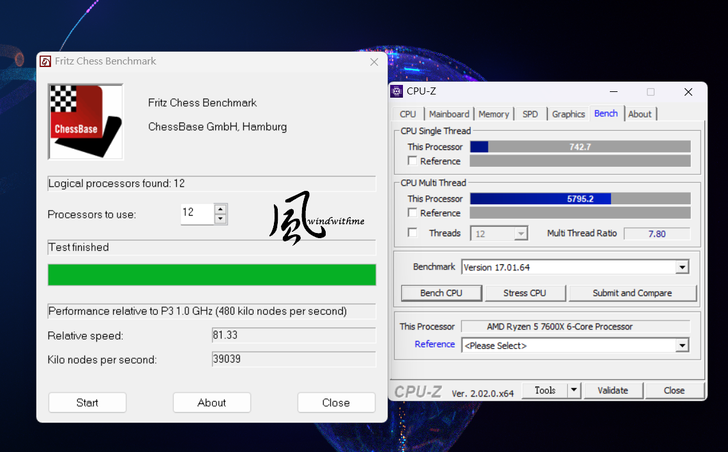Click the Processors to use input field
Viewport: 728px width, 452px height.
(197, 214)
